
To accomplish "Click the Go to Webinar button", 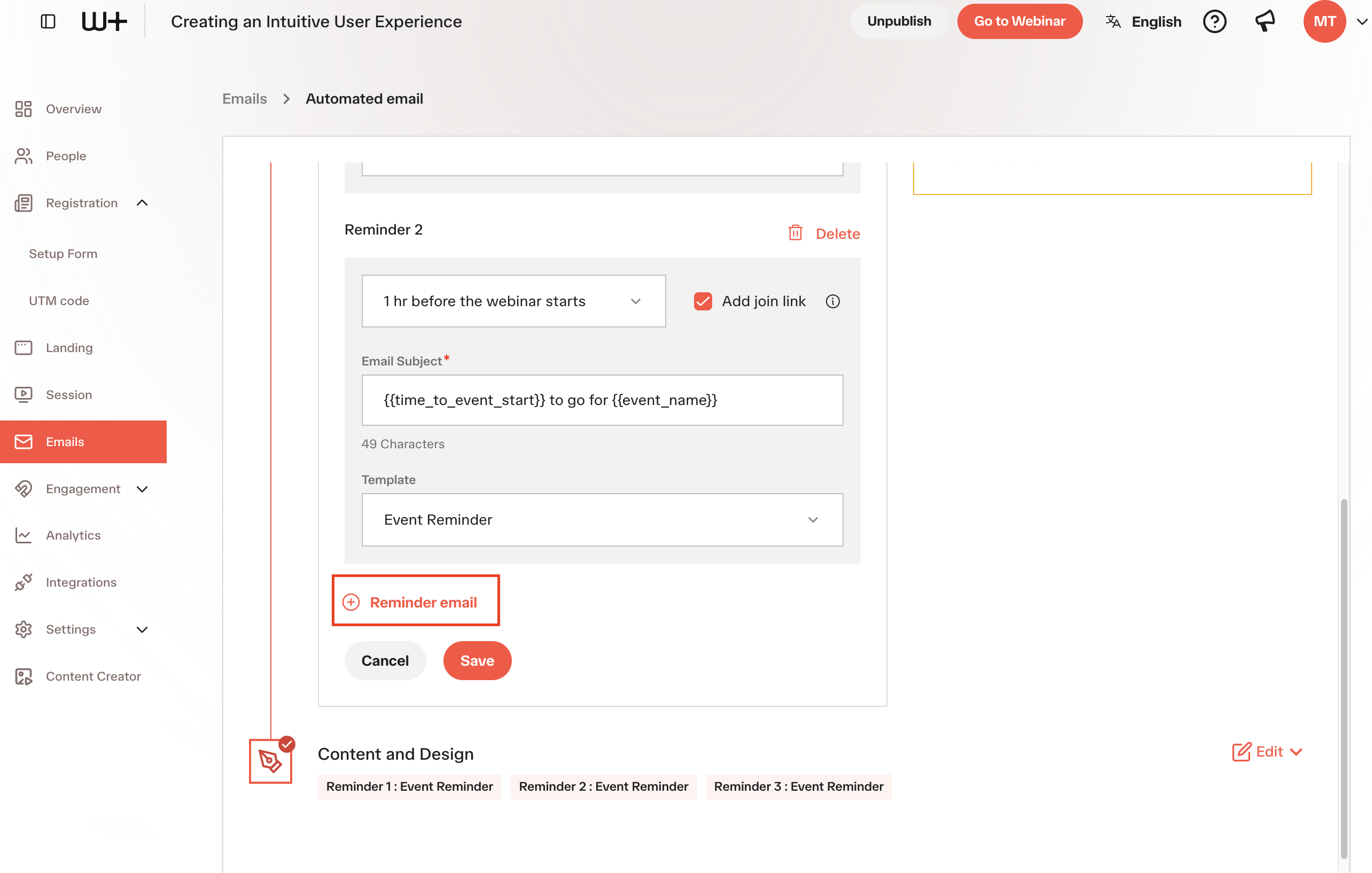I will coord(1019,22).
